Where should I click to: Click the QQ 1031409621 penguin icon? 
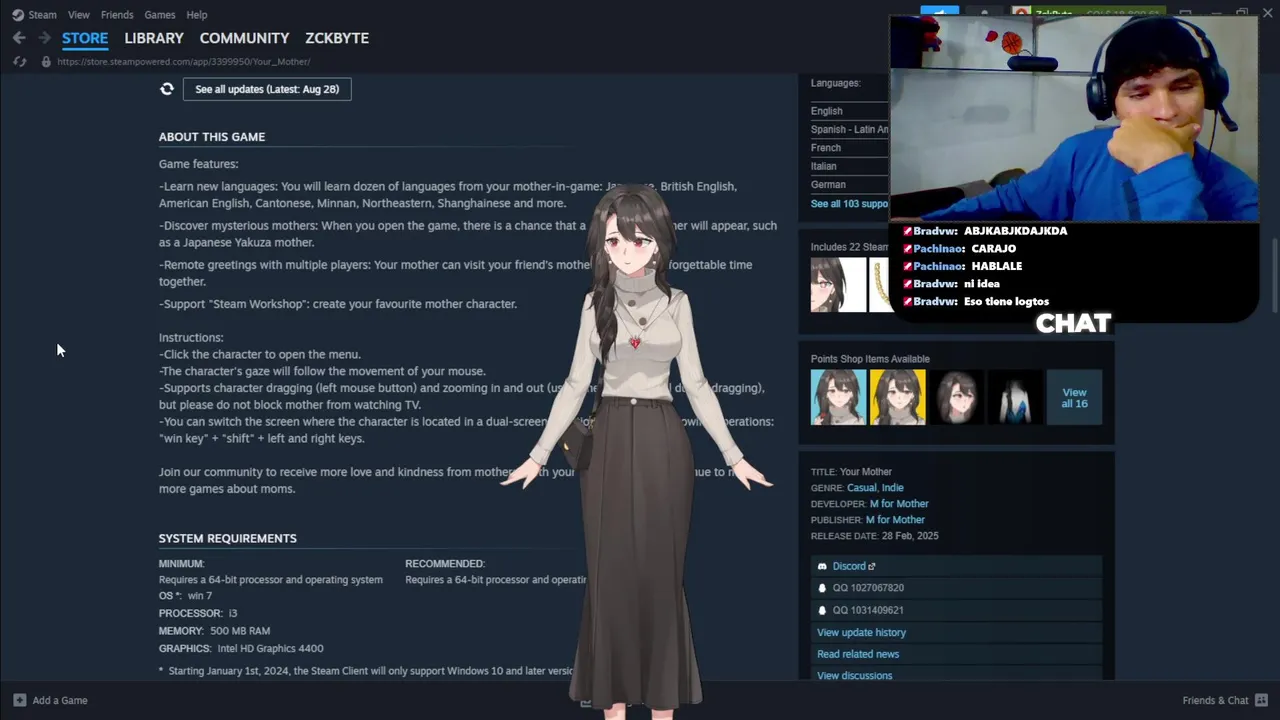pyautogui.click(x=822, y=610)
